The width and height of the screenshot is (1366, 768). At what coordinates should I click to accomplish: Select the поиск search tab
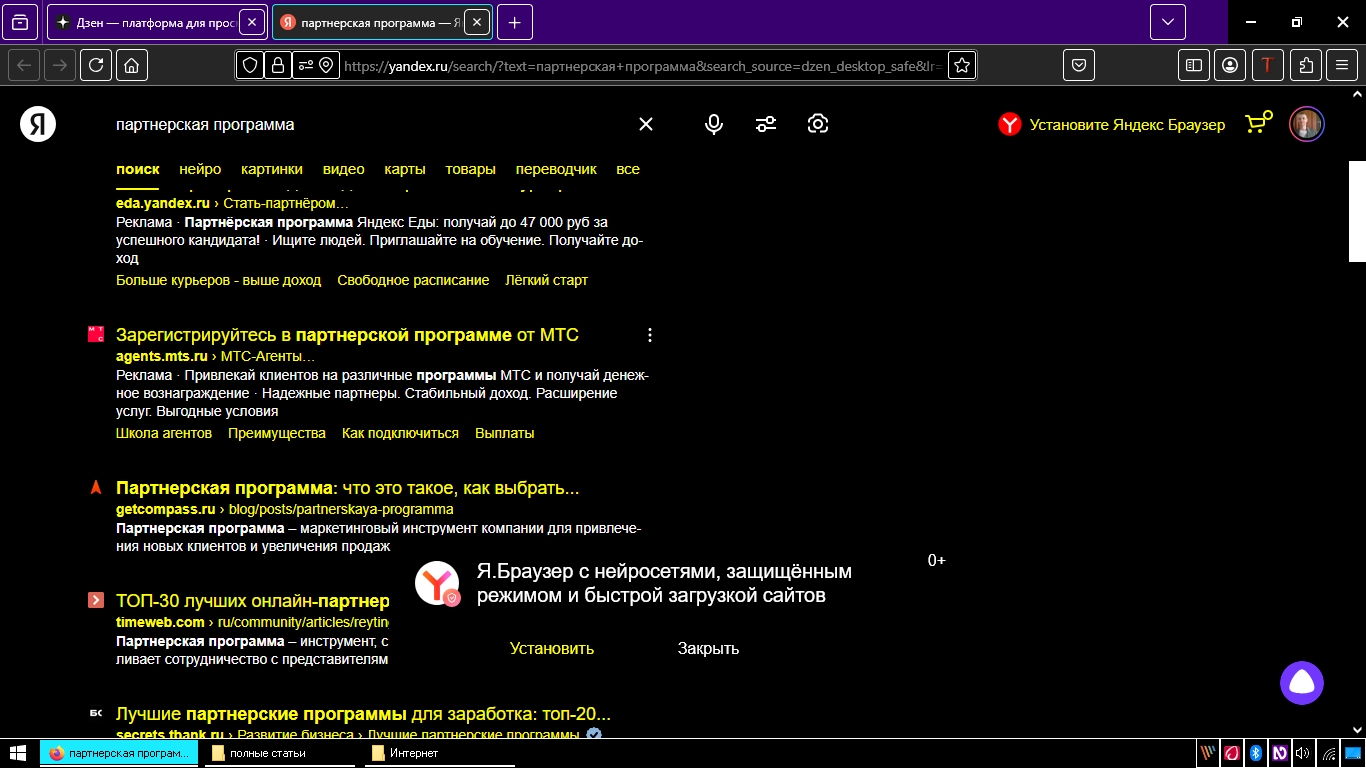click(x=137, y=169)
